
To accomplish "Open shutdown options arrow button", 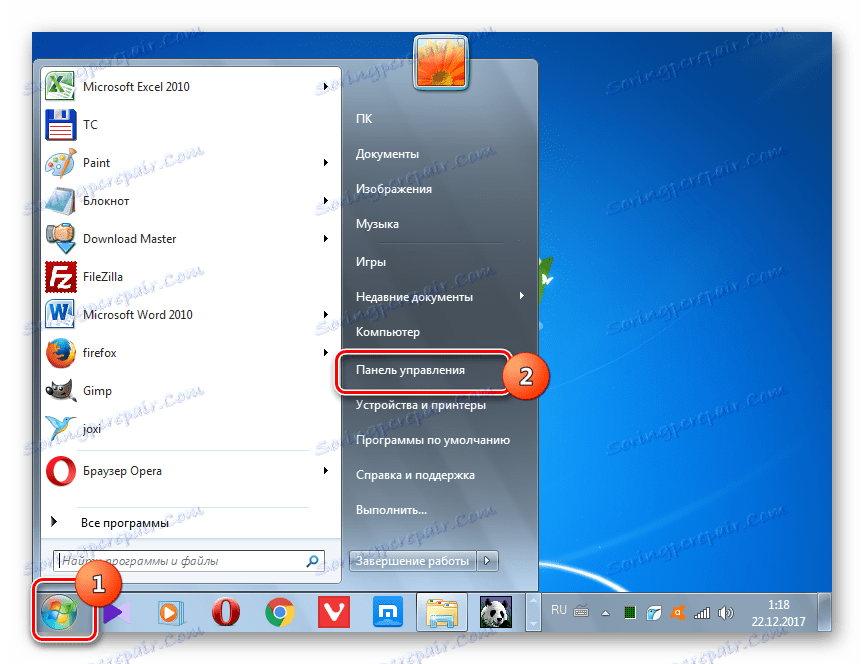I will tap(487, 561).
